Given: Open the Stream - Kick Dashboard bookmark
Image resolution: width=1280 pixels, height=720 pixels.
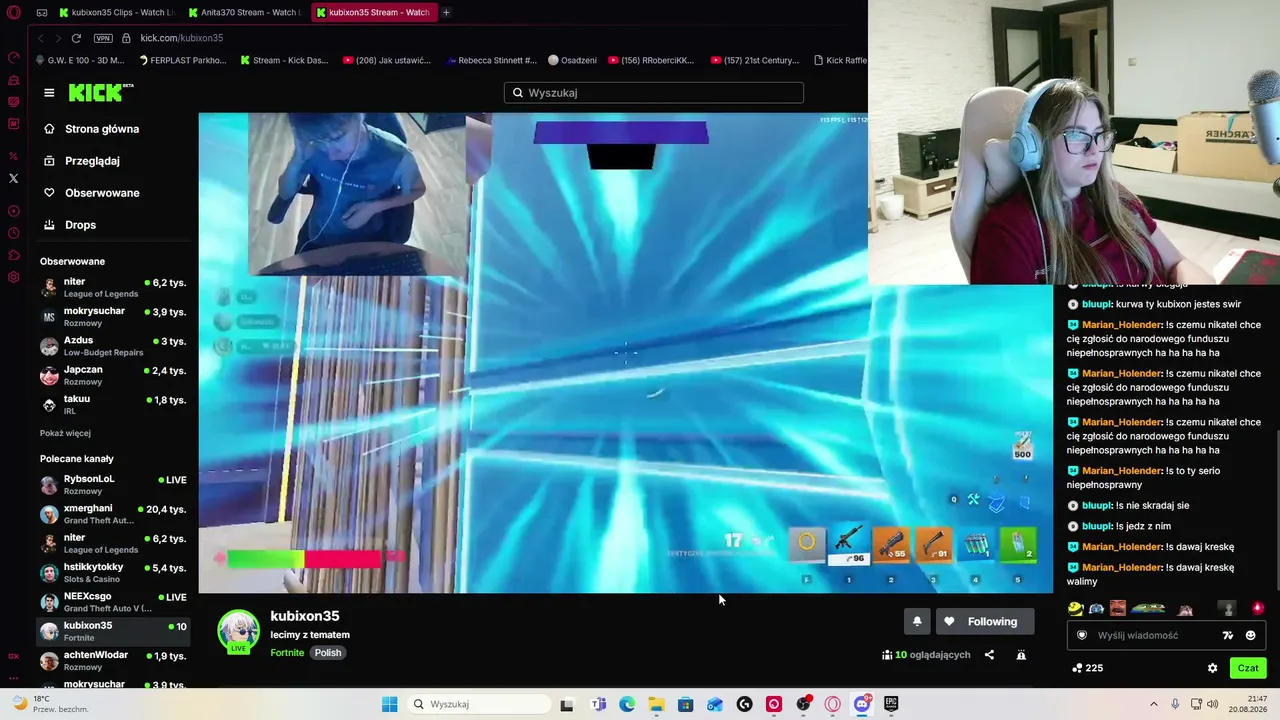Looking at the screenshot, I should 284,60.
